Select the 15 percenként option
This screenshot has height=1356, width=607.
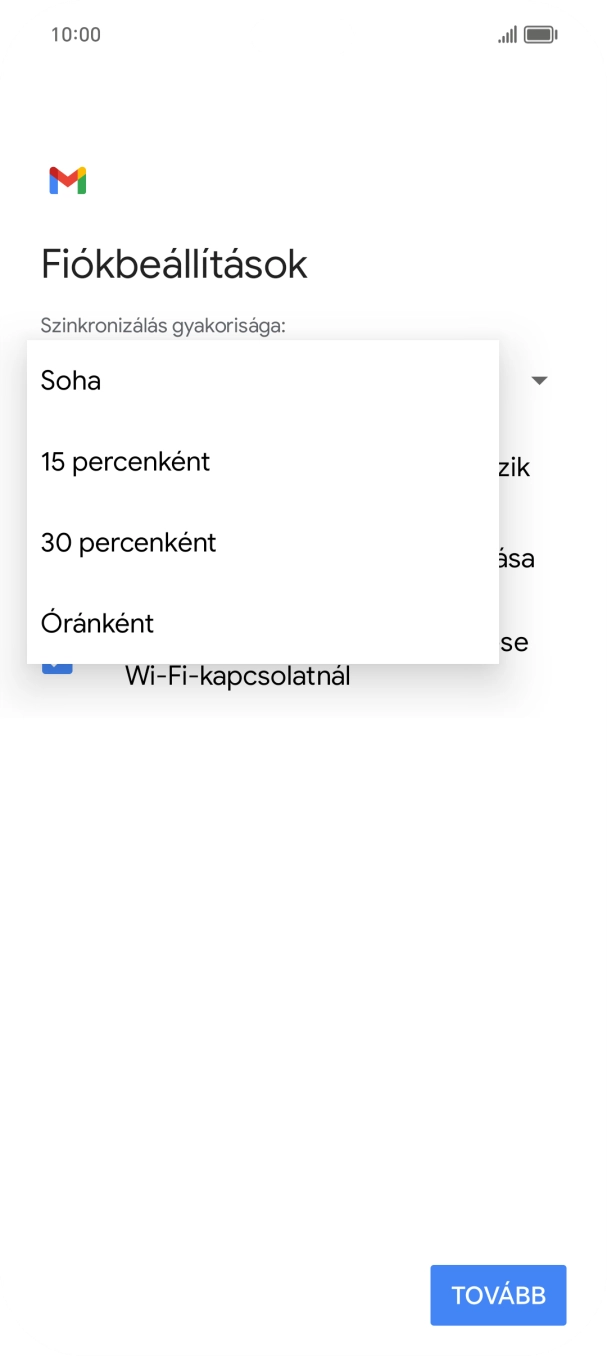coord(124,461)
